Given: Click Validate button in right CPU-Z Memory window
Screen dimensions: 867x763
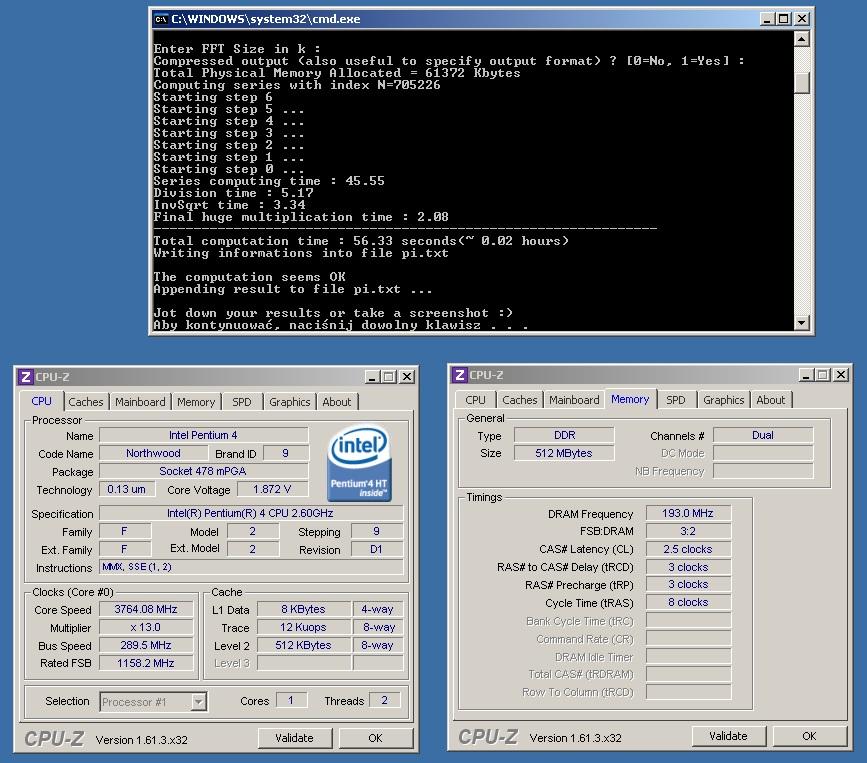Looking at the screenshot, I should [729, 736].
